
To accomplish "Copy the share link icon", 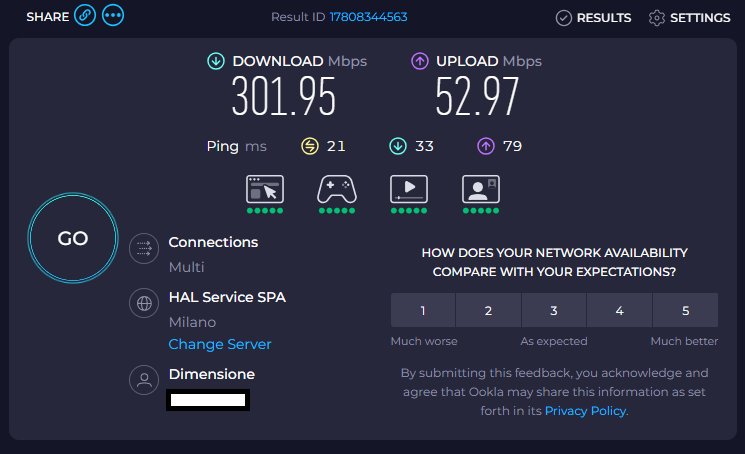I will pyautogui.click(x=85, y=17).
